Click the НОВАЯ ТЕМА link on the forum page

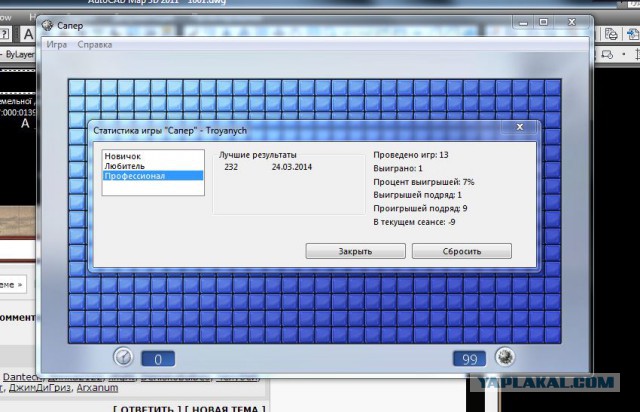point(225,408)
